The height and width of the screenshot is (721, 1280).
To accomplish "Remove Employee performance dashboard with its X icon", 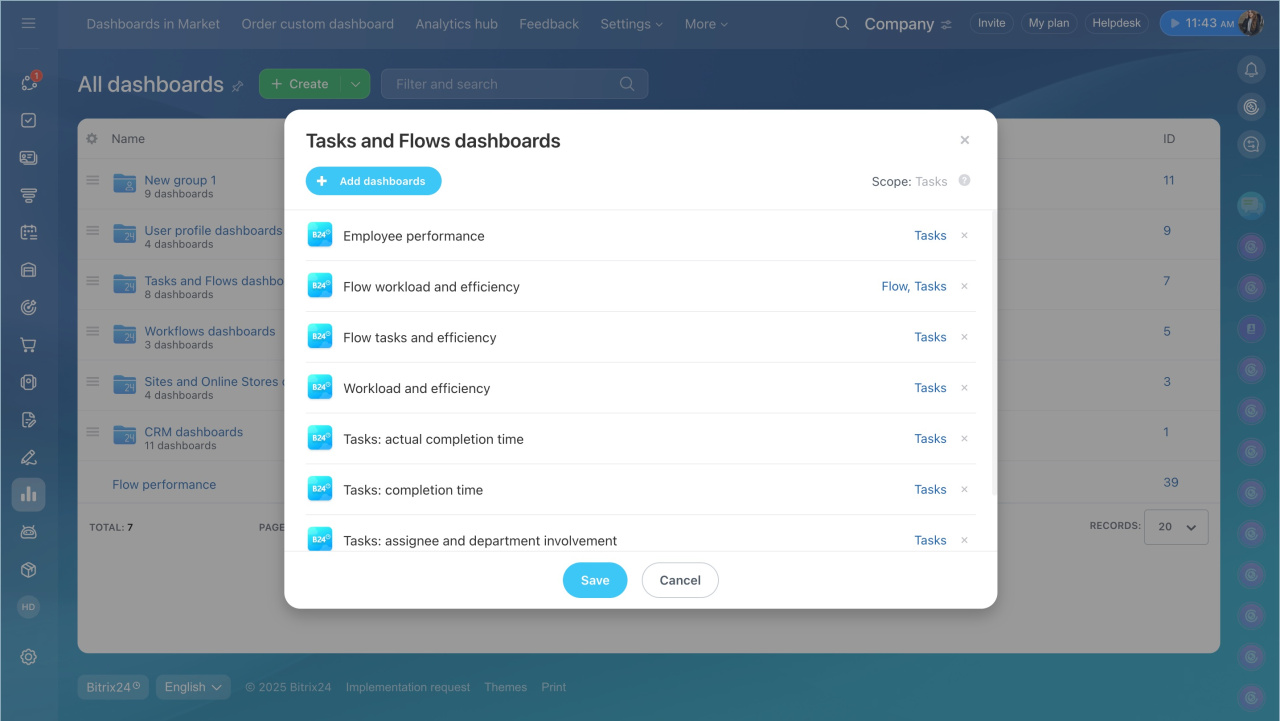I will click(x=964, y=236).
